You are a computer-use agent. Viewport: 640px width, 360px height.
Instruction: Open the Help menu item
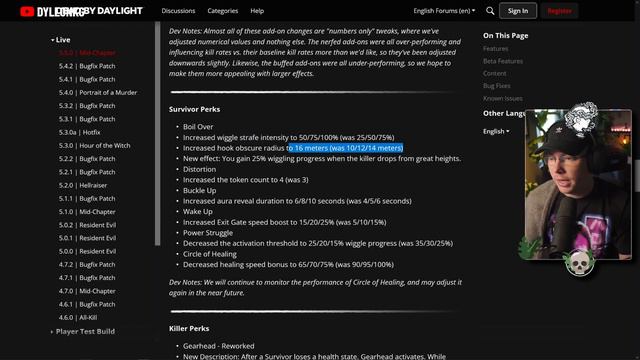click(x=257, y=11)
